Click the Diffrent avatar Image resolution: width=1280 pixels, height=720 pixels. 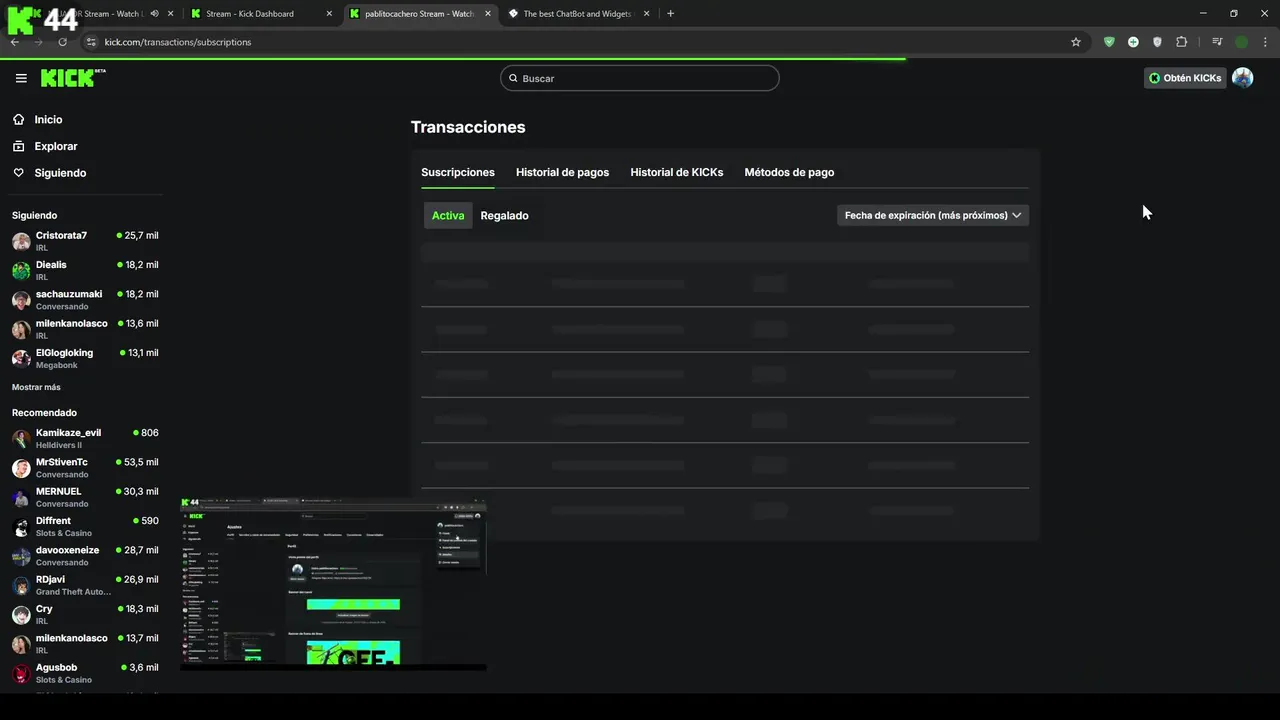(x=21, y=526)
